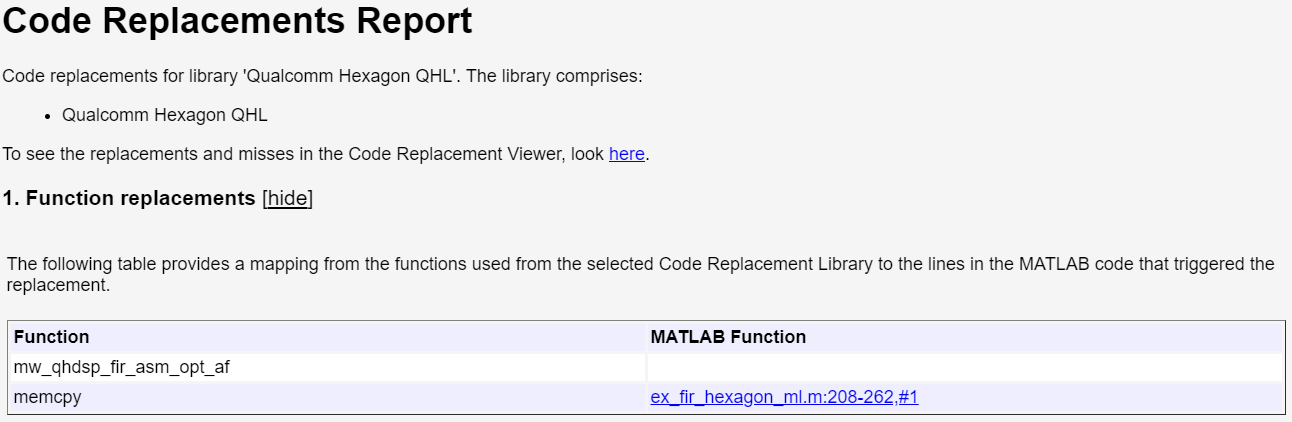Click the bullet marker before Qualcomm Hexagon QHL
Viewport: 1292px width, 422px height.
tap(48, 115)
